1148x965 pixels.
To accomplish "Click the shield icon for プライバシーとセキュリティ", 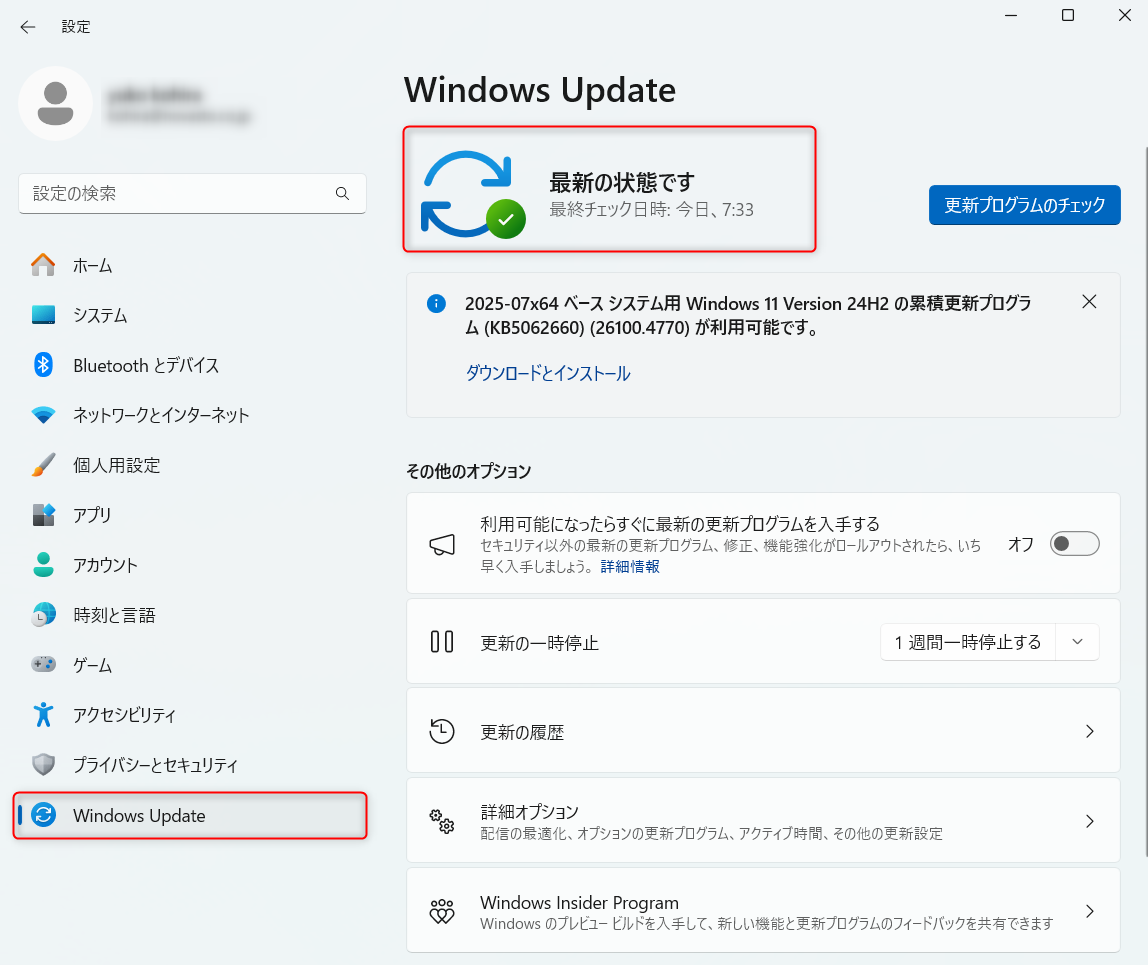I will (x=43, y=764).
